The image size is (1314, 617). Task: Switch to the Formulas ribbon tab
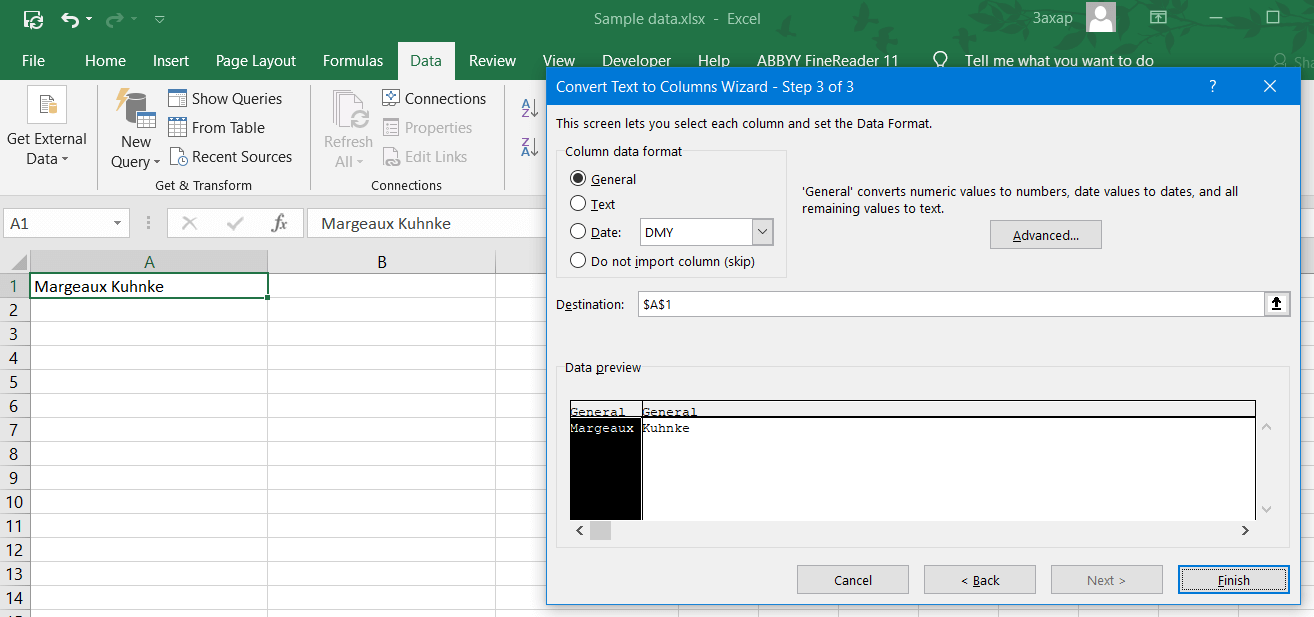(352, 61)
